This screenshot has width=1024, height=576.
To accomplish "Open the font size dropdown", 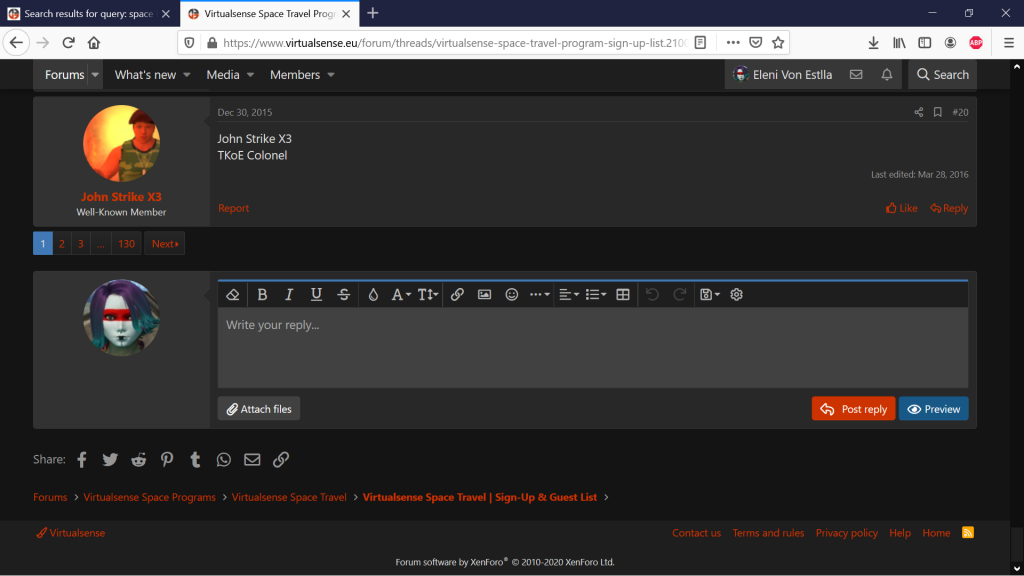I will [x=427, y=295].
